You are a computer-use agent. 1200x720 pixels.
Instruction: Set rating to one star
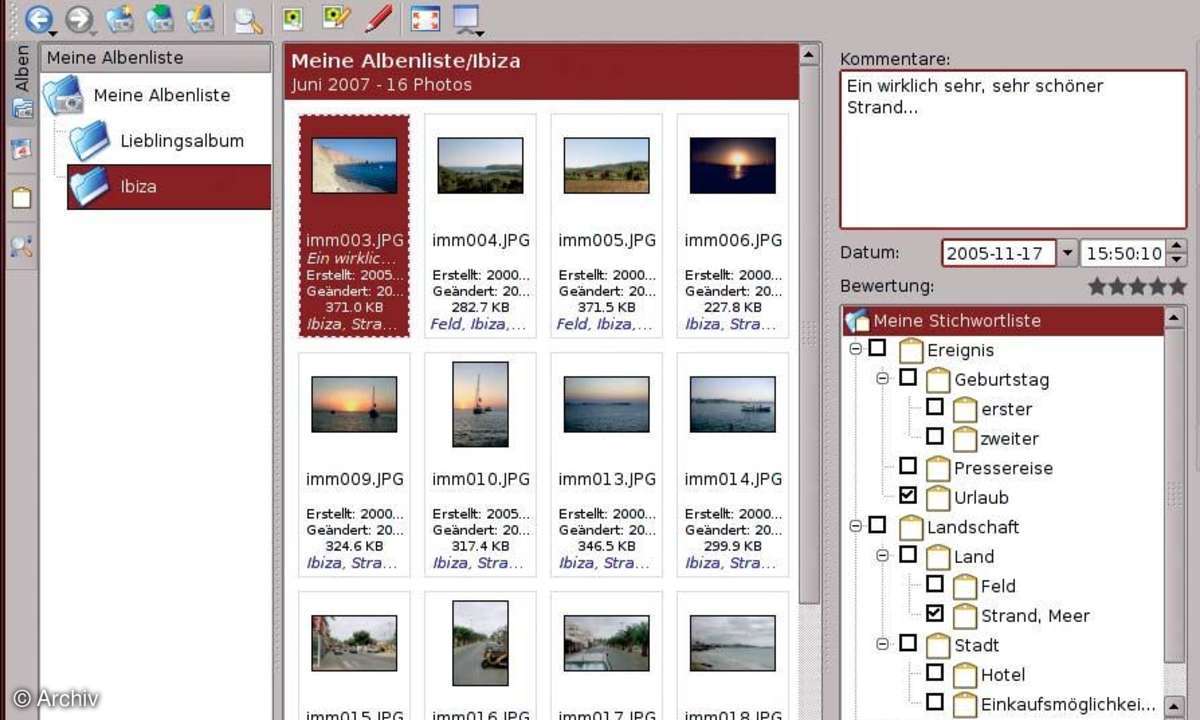[x=1097, y=287]
